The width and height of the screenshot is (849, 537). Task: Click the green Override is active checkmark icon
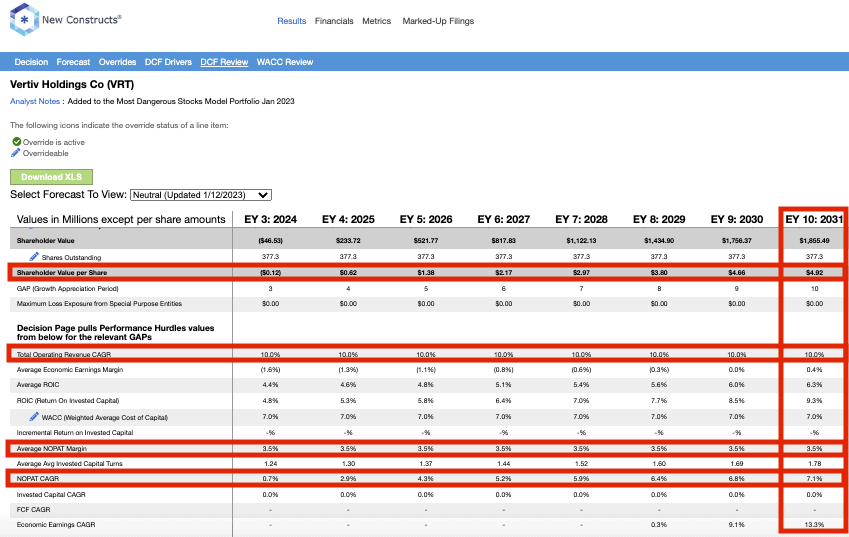(16, 141)
